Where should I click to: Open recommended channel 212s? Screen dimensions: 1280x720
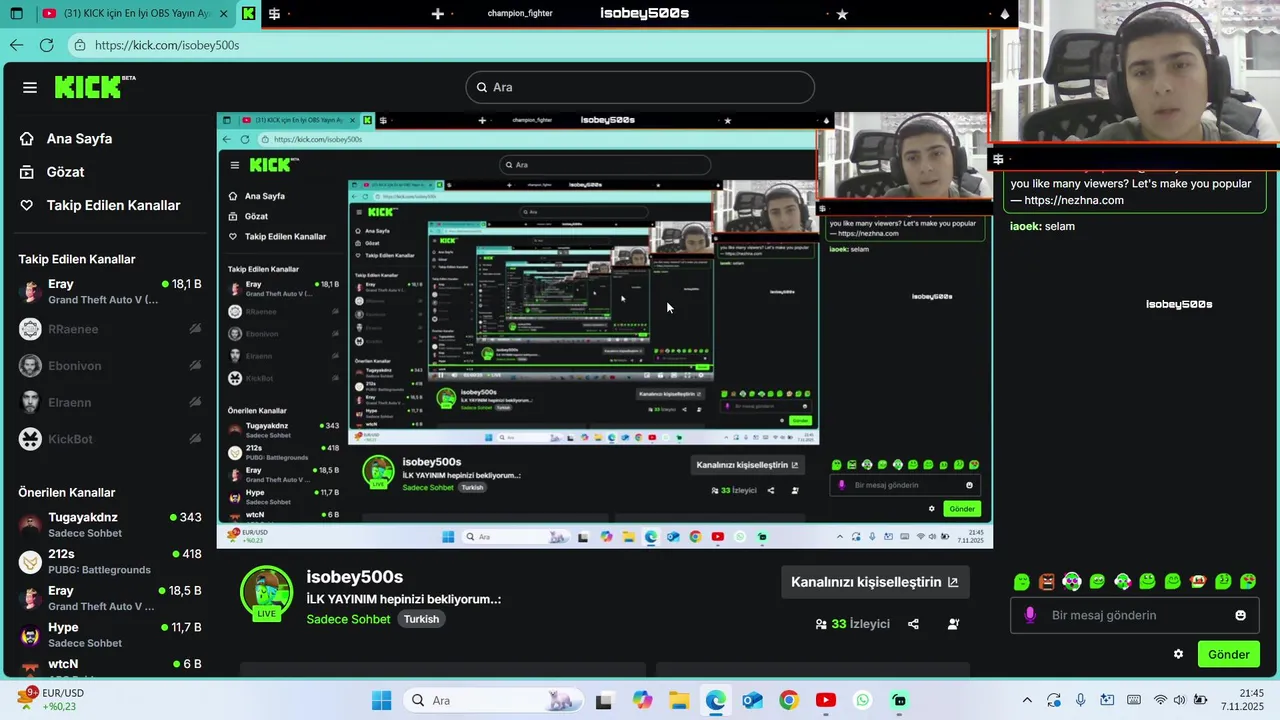click(x=110, y=561)
